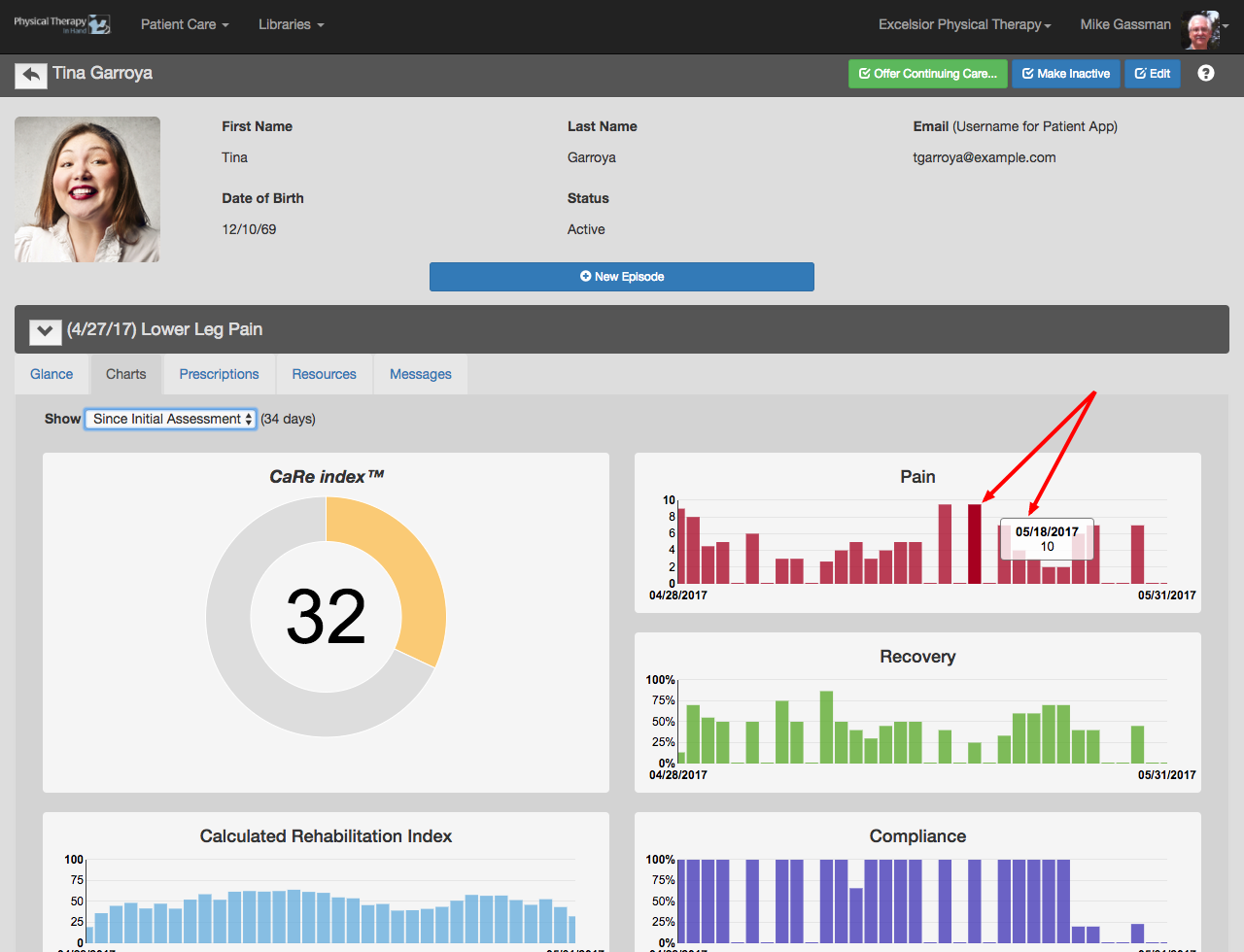Click the back arrow beside Tina Garroya
The height and width of the screenshot is (952, 1244).
pyautogui.click(x=31, y=75)
